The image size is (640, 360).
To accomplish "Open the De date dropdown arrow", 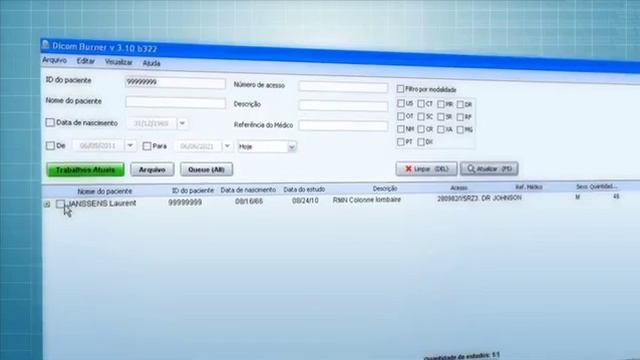I will (130, 146).
